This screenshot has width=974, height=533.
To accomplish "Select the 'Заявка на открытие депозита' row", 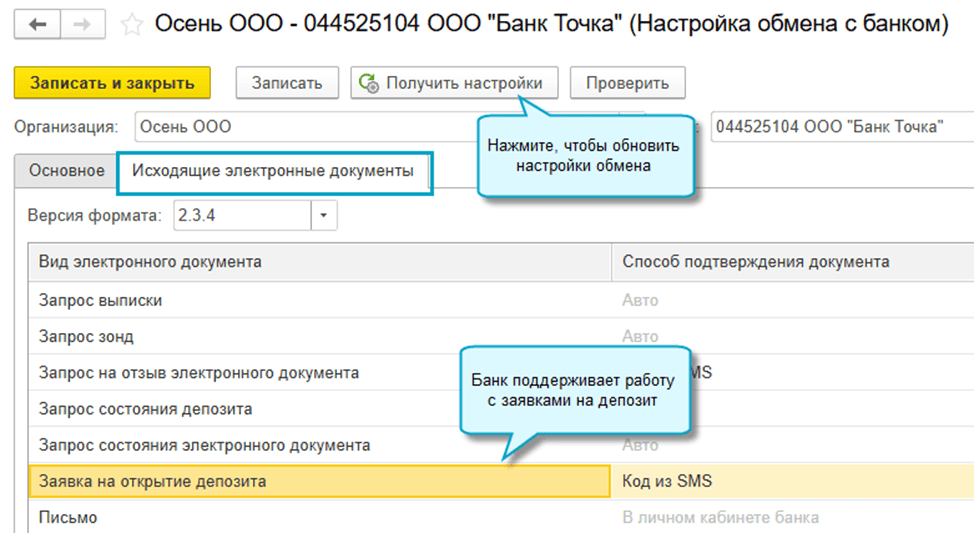I will click(501, 481).
